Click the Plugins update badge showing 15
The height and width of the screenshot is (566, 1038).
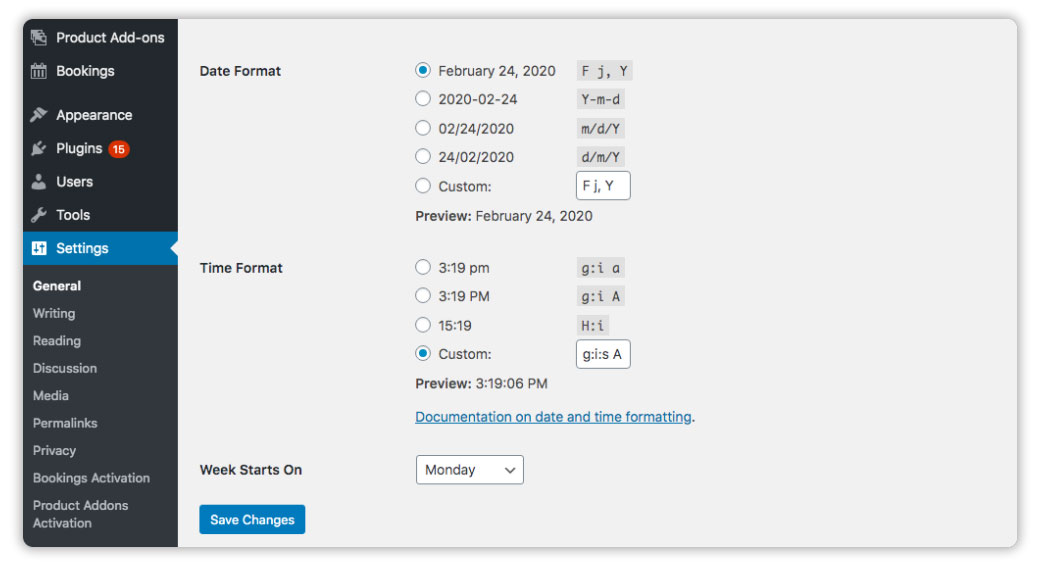click(x=119, y=149)
